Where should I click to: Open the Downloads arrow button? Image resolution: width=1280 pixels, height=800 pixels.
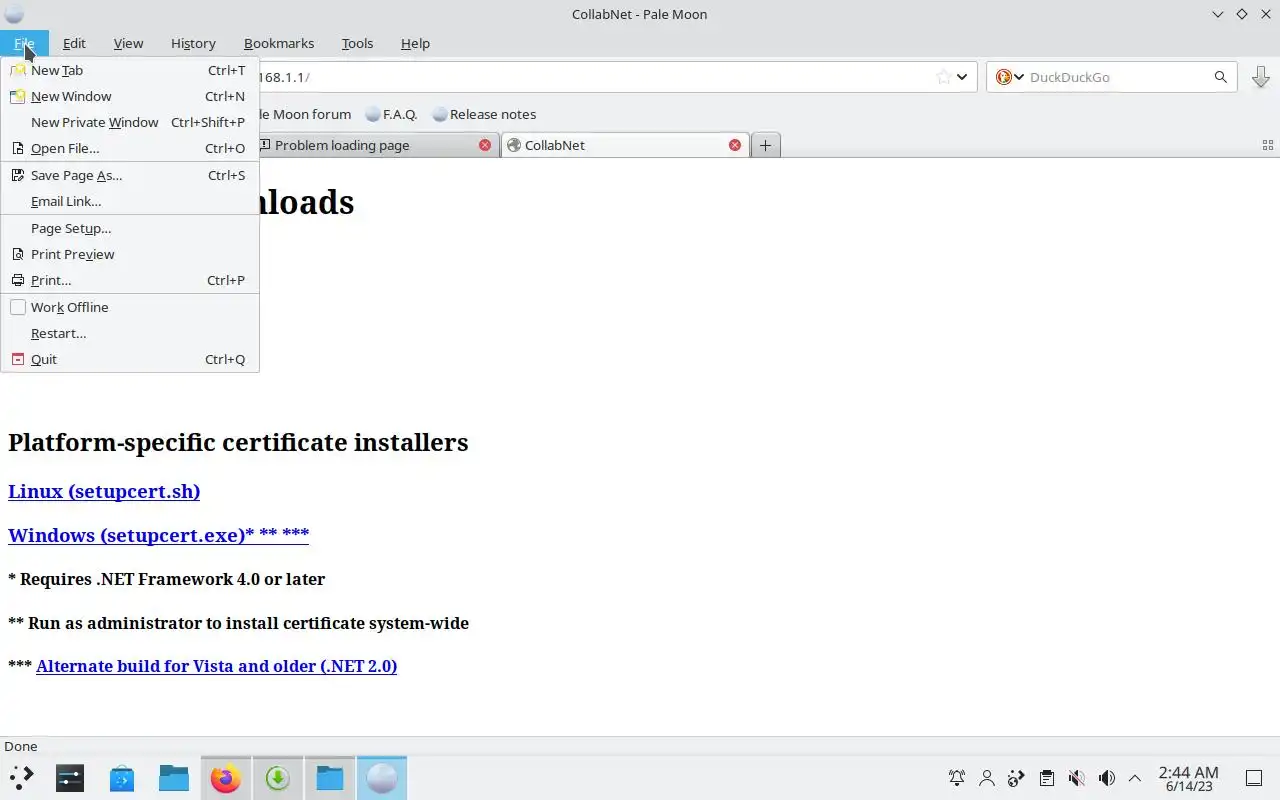click(1260, 77)
